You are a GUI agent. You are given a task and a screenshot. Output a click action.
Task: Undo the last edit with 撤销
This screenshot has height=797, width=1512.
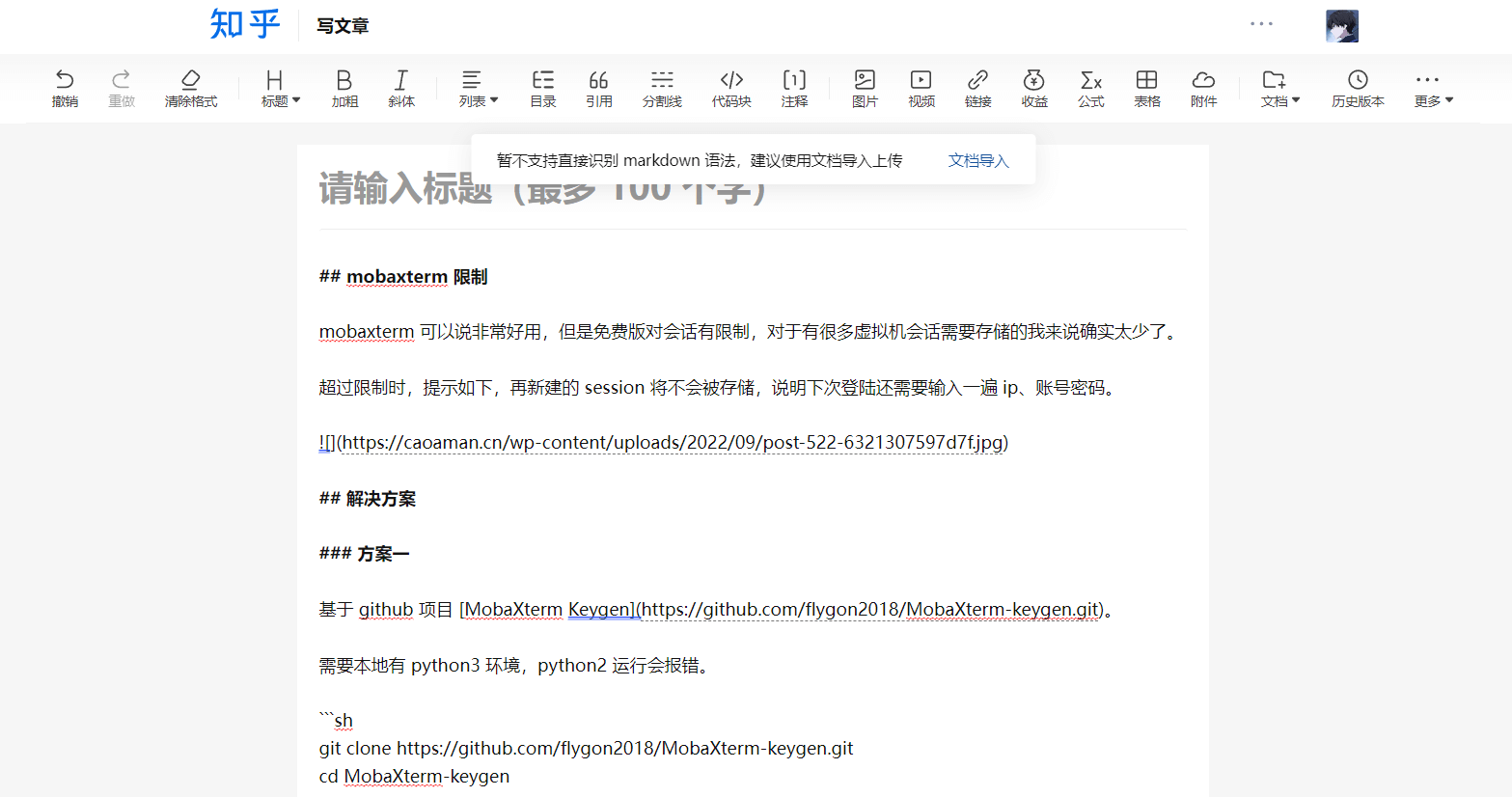tap(65, 88)
